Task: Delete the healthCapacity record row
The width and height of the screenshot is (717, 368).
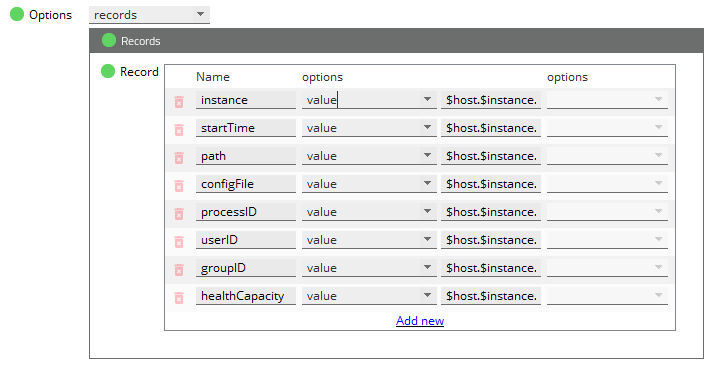Action: pyautogui.click(x=179, y=298)
